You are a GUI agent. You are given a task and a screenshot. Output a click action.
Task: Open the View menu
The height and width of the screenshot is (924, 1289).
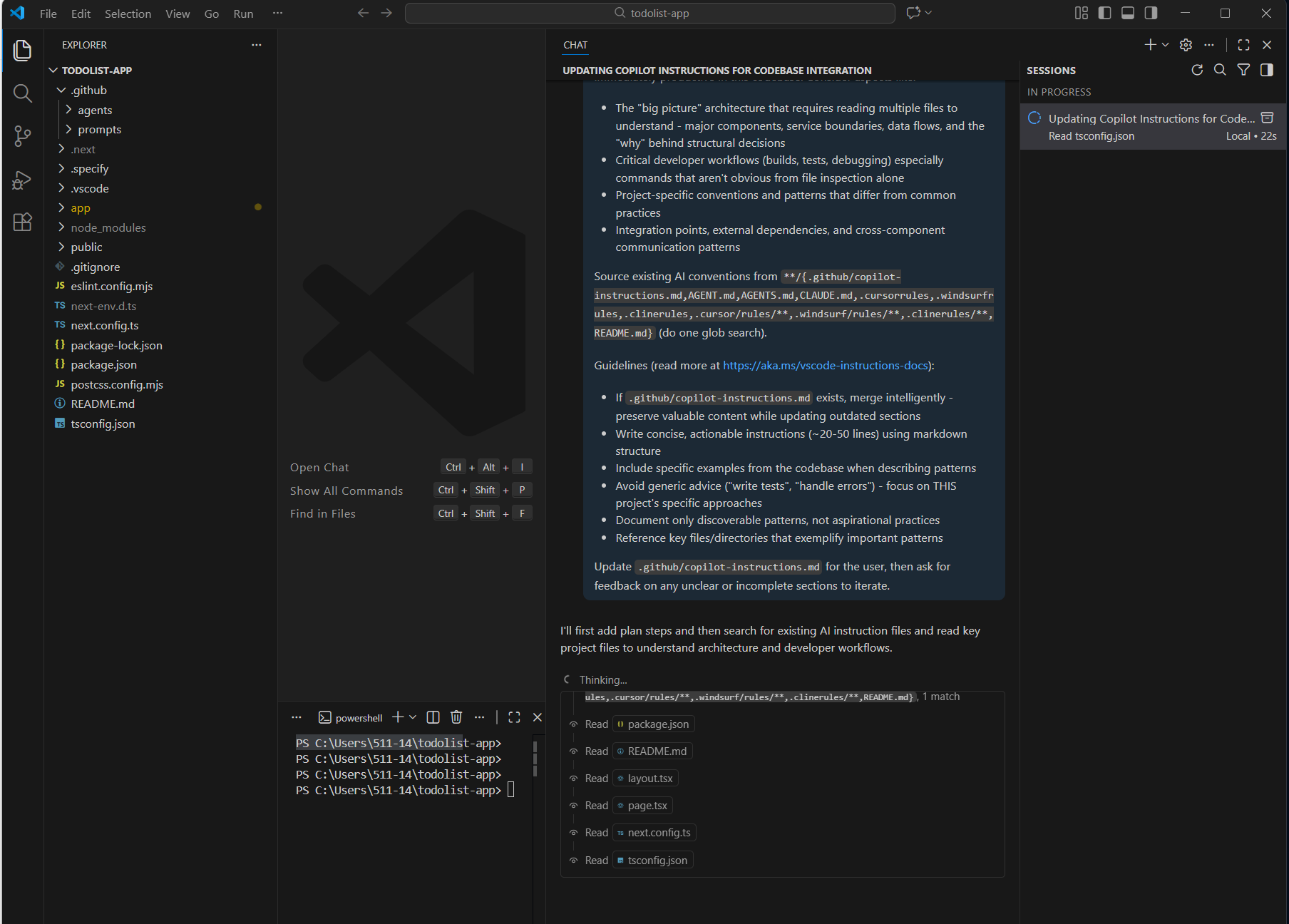point(178,13)
